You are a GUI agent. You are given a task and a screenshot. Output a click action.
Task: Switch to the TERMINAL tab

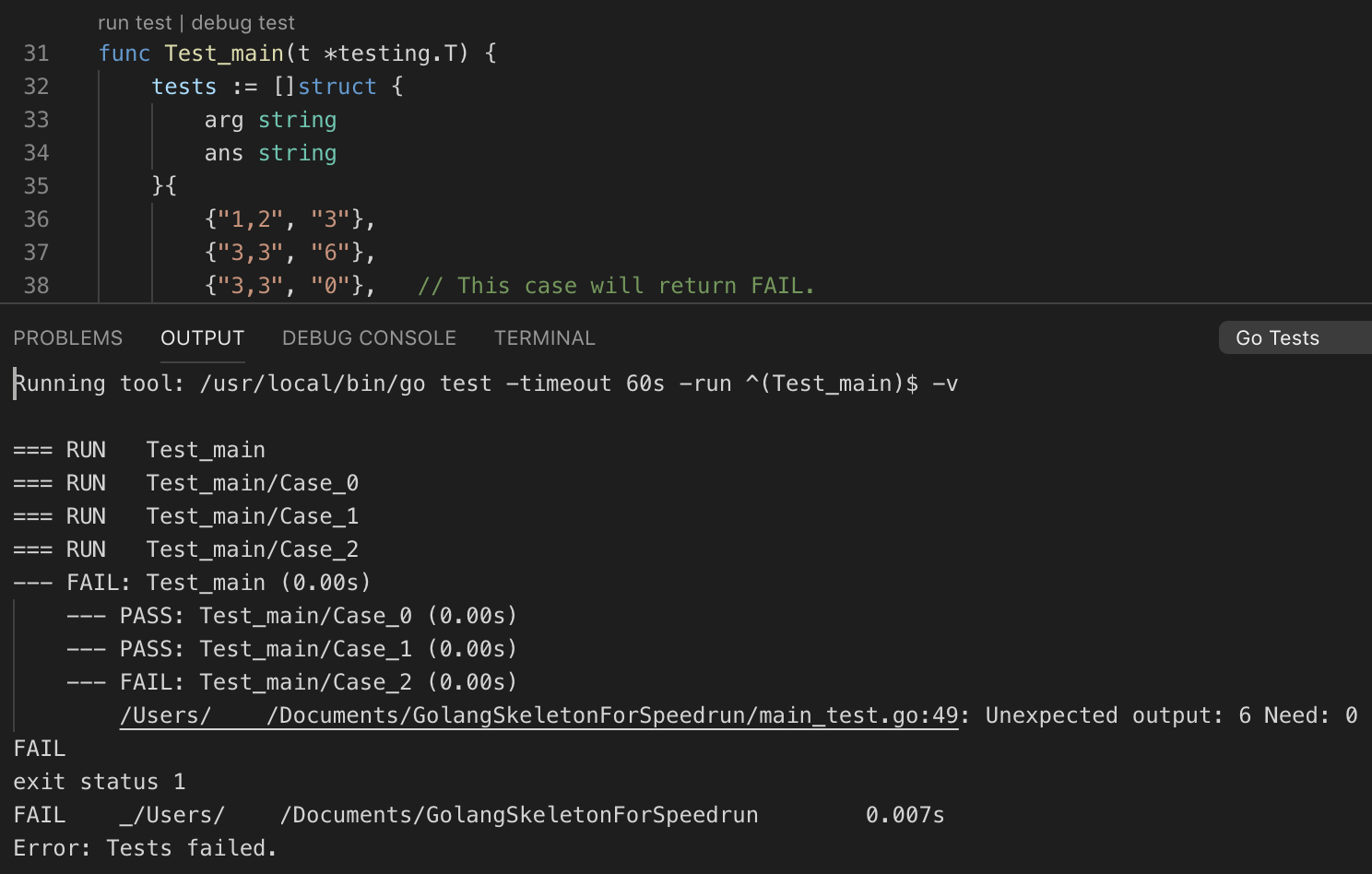pos(544,338)
